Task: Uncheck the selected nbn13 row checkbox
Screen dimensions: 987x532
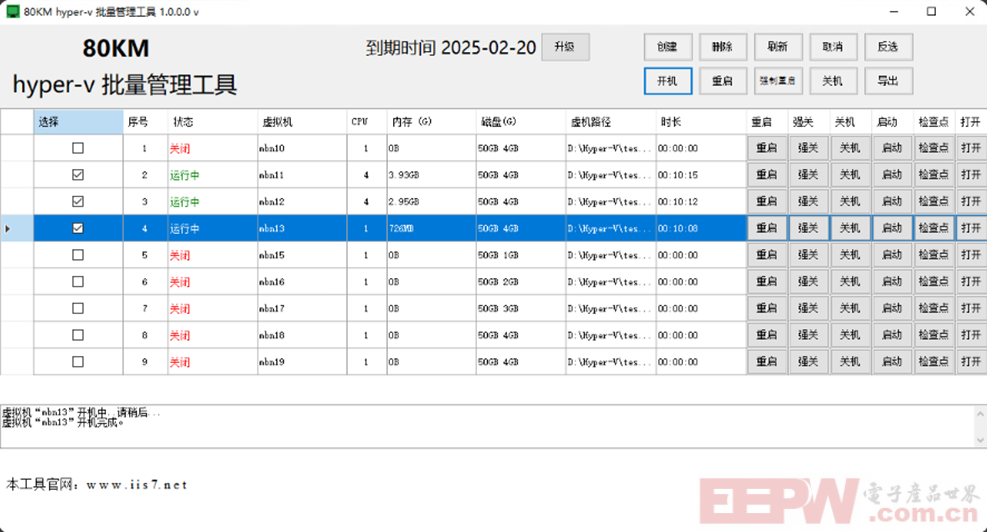Action: [x=78, y=228]
